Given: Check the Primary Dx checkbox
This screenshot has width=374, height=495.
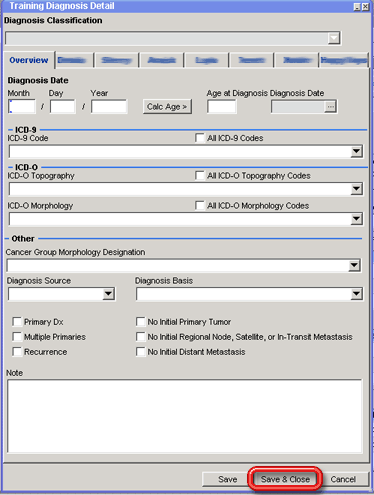Looking at the screenshot, I should [x=17, y=322].
